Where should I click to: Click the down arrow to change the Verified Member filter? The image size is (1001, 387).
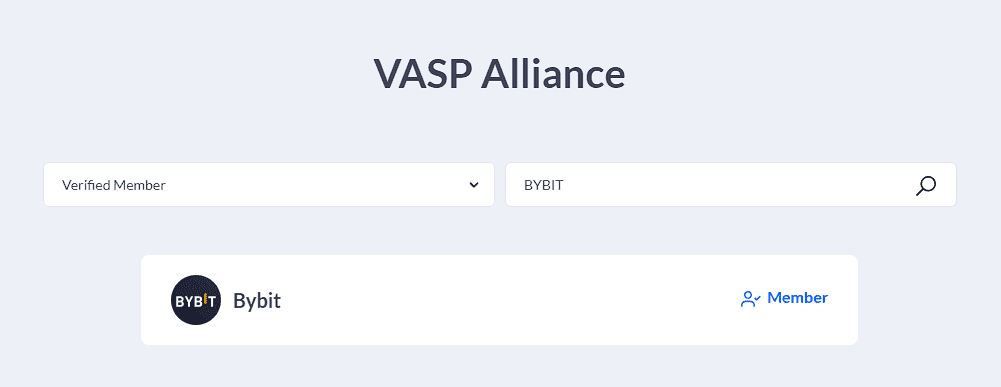474,185
